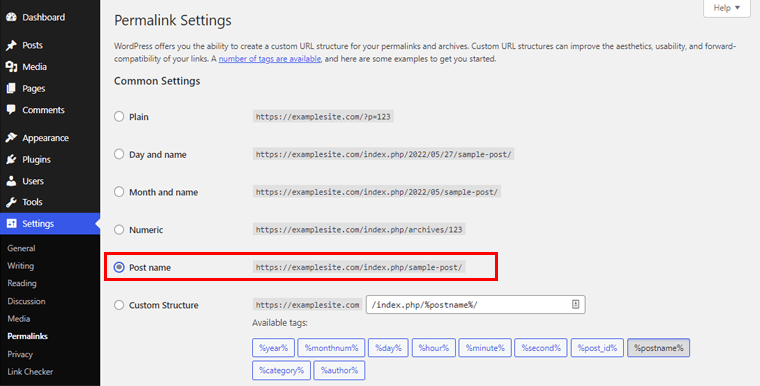The image size is (760, 386).
Task: Click the Users person icon
Action: click(x=11, y=181)
